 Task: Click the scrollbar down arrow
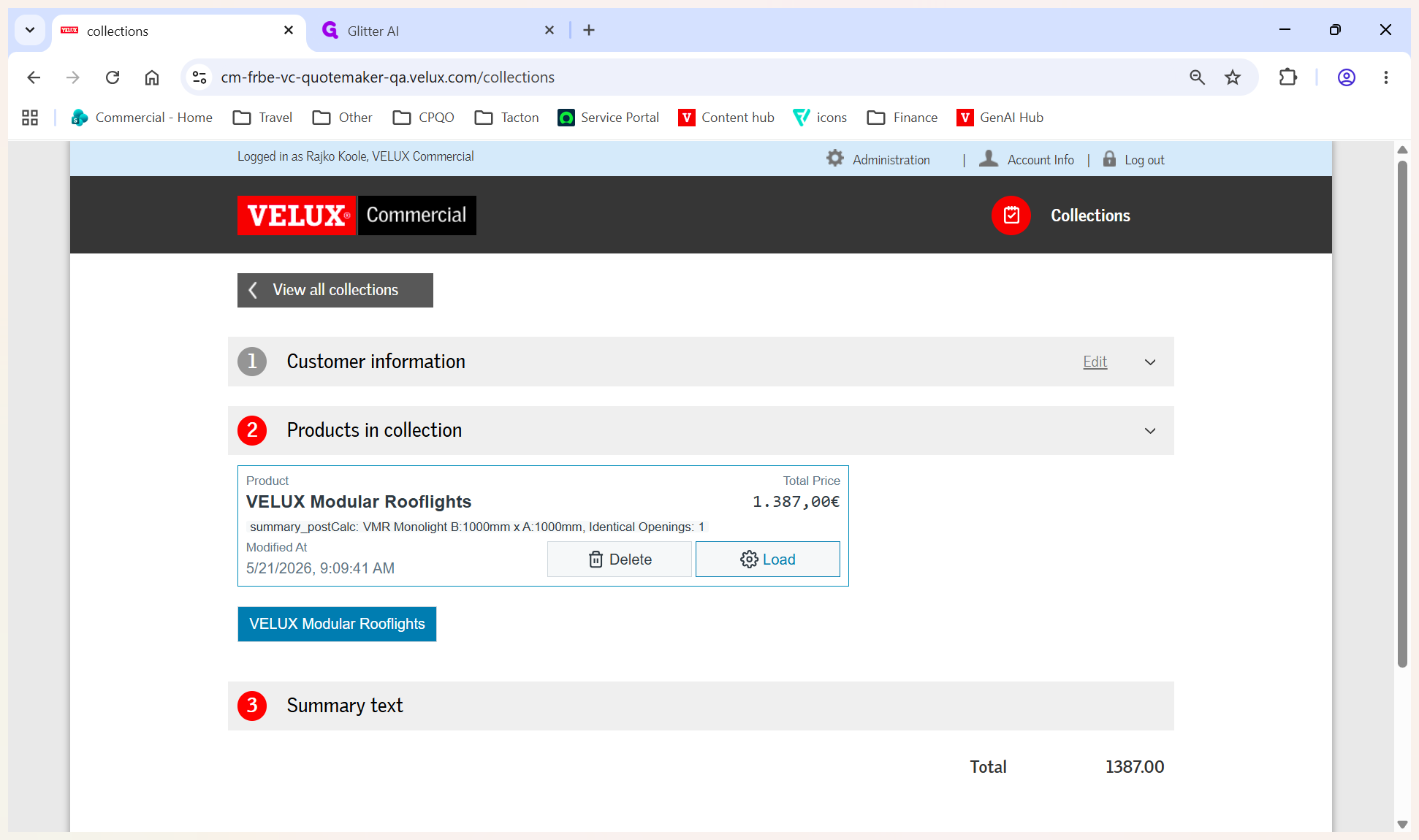coord(1402,824)
